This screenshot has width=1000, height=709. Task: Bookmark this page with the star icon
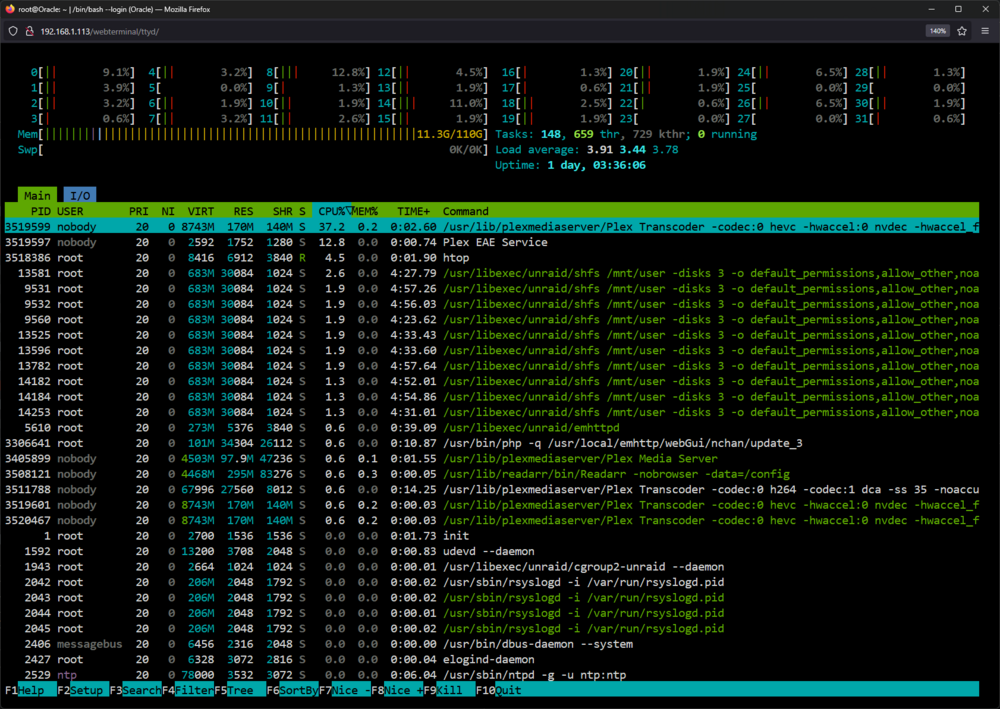pos(962,31)
